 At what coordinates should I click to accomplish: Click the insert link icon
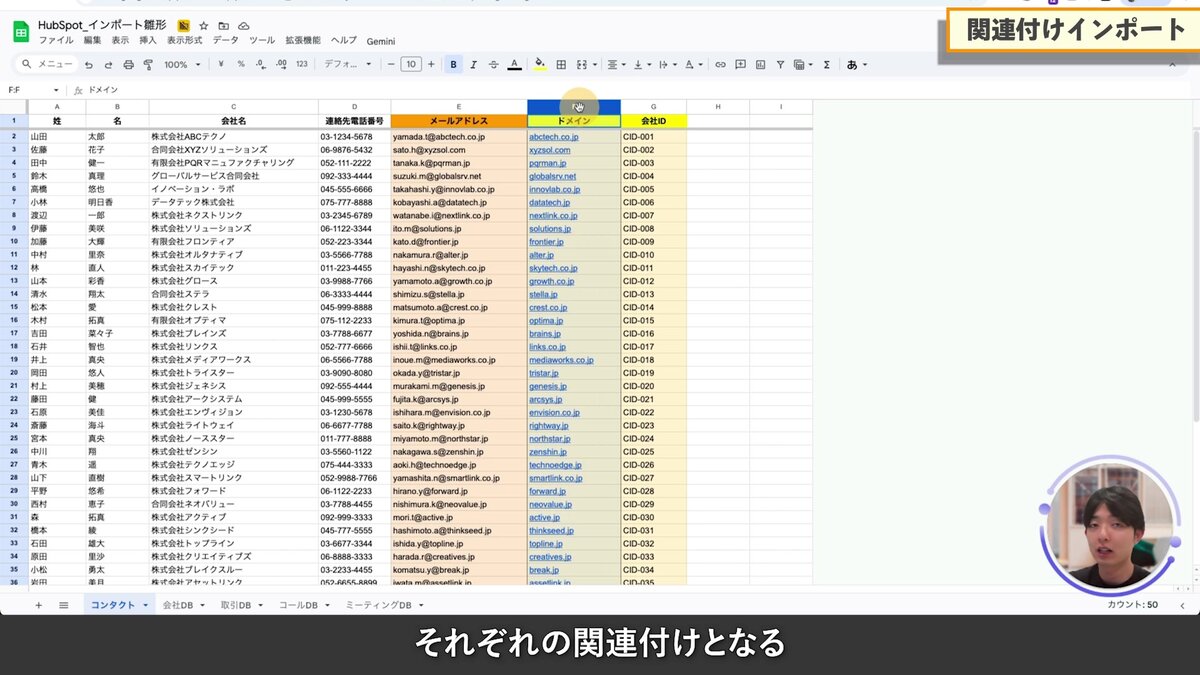coord(720,64)
